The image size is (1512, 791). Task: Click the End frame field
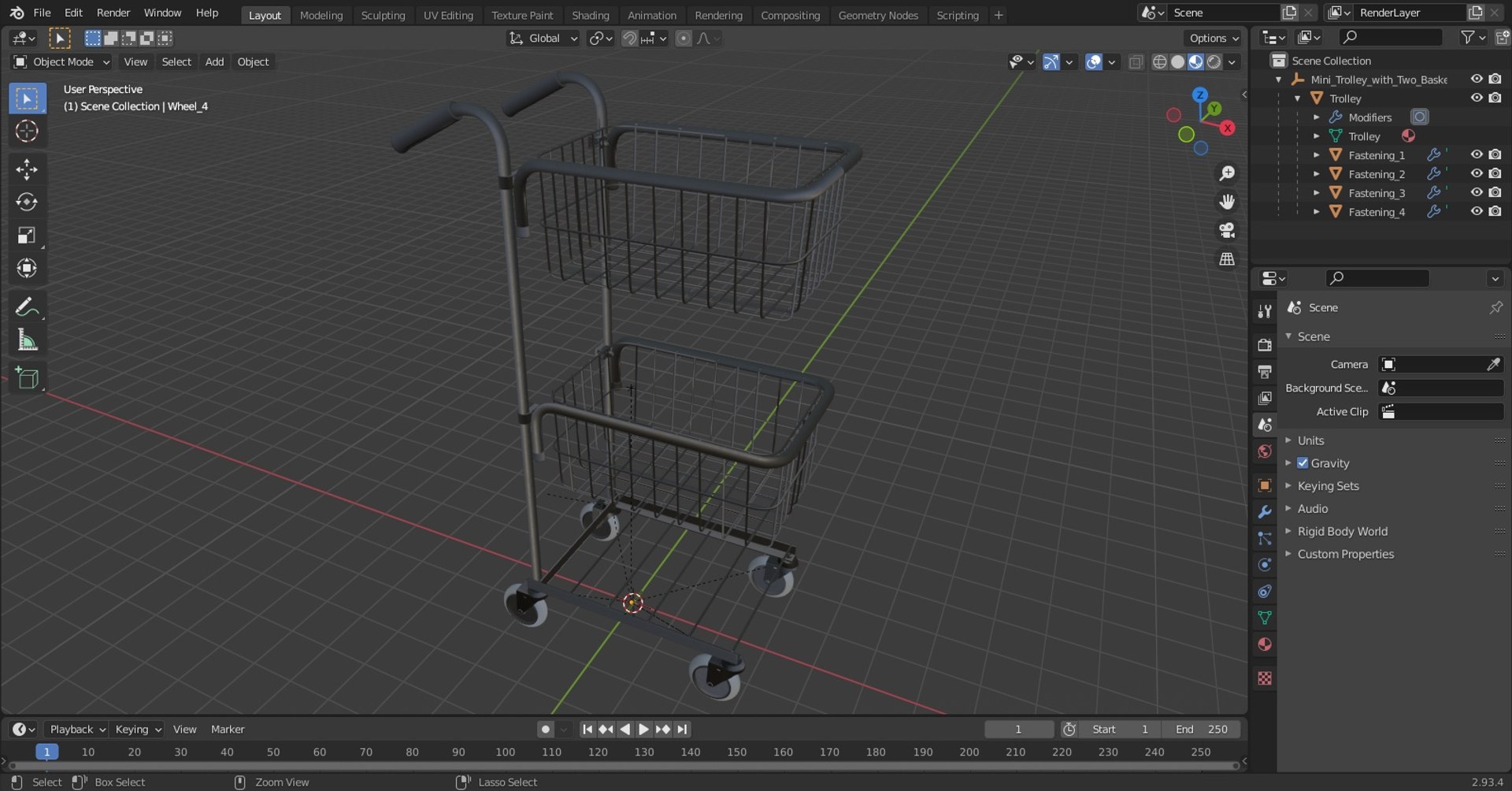(x=1202, y=730)
